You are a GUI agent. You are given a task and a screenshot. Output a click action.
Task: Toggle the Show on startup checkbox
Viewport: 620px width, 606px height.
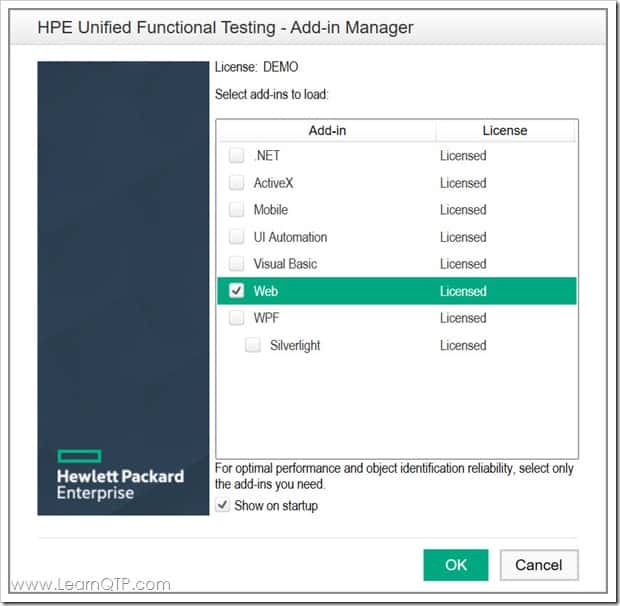coord(223,505)
